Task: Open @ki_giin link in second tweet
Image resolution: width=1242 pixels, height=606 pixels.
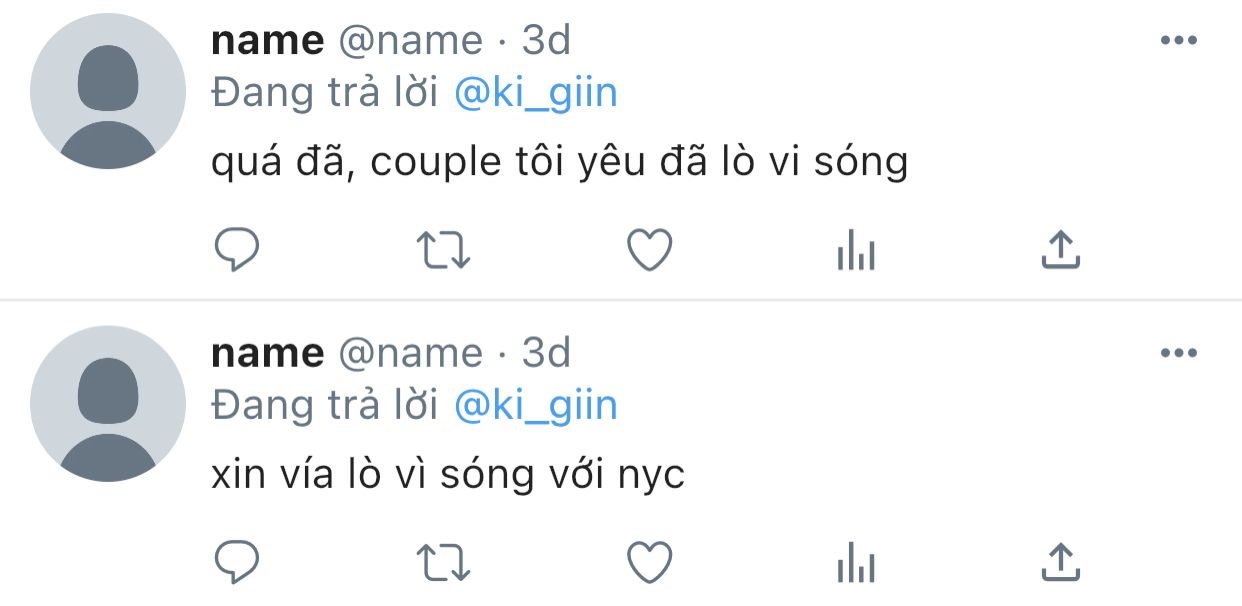Action: pyautogui.click(x=535, y=406)
